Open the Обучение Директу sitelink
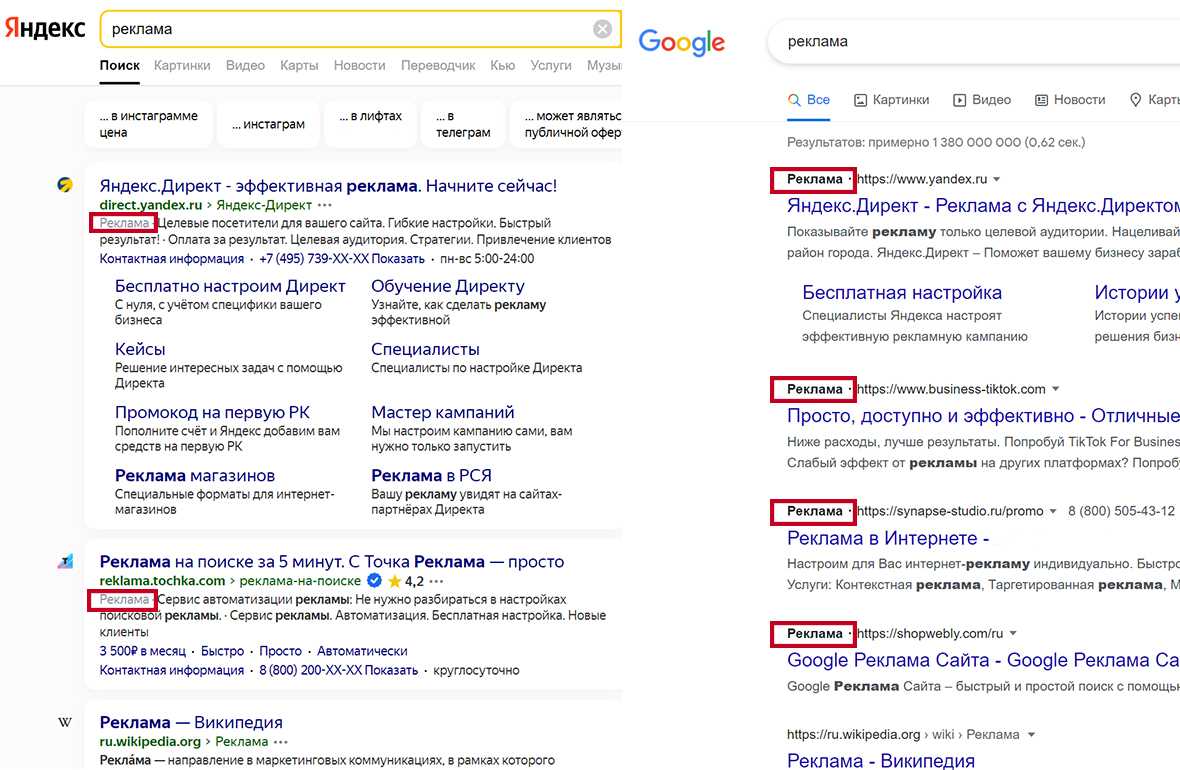The height and width of the screenshot is (770, 1180). pos(447,286)
